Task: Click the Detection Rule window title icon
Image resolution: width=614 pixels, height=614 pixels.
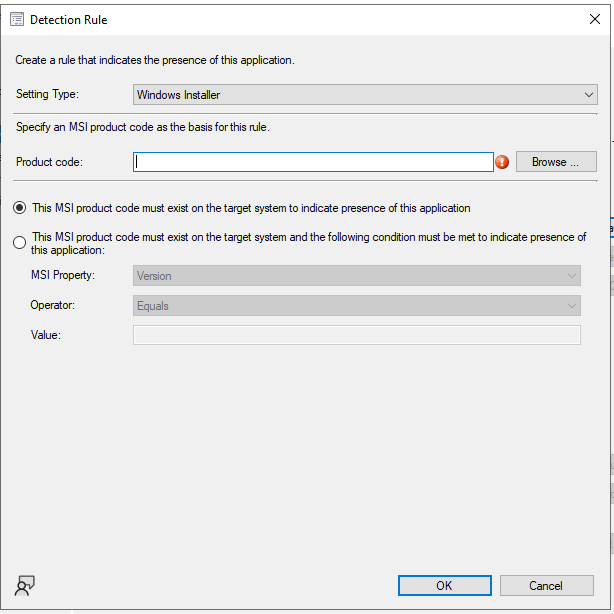Action: tap(17, 19)
